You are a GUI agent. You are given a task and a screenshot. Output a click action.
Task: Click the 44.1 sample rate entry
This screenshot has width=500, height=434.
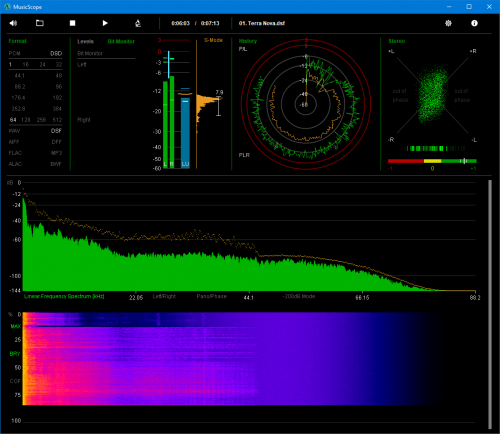(x=19, y=76)
